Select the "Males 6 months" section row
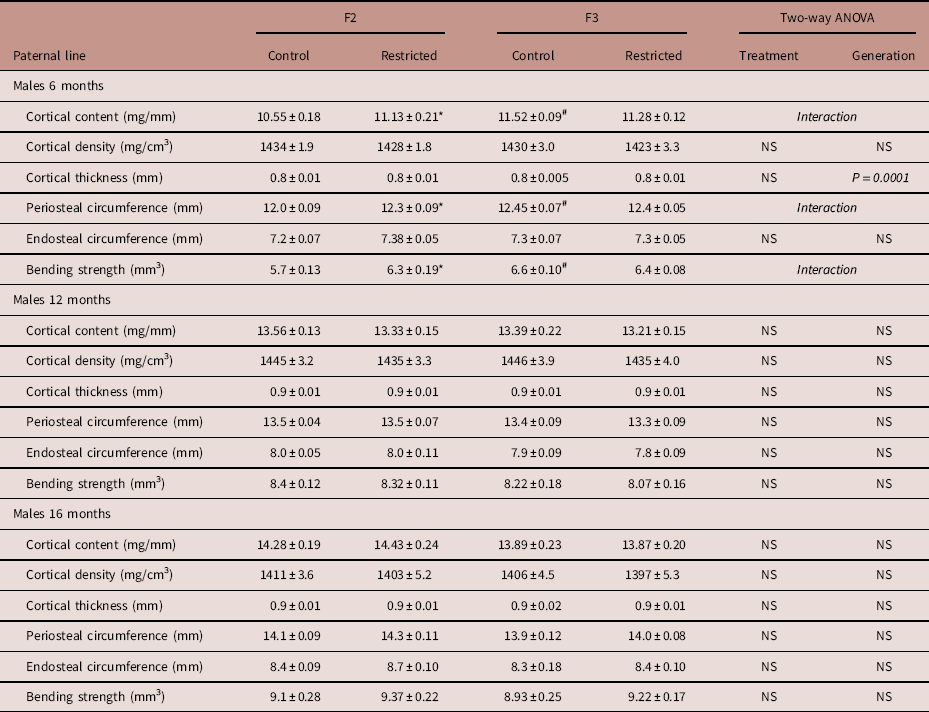The width and height of the screenshot is (929, 712). [x=58, y=86]
